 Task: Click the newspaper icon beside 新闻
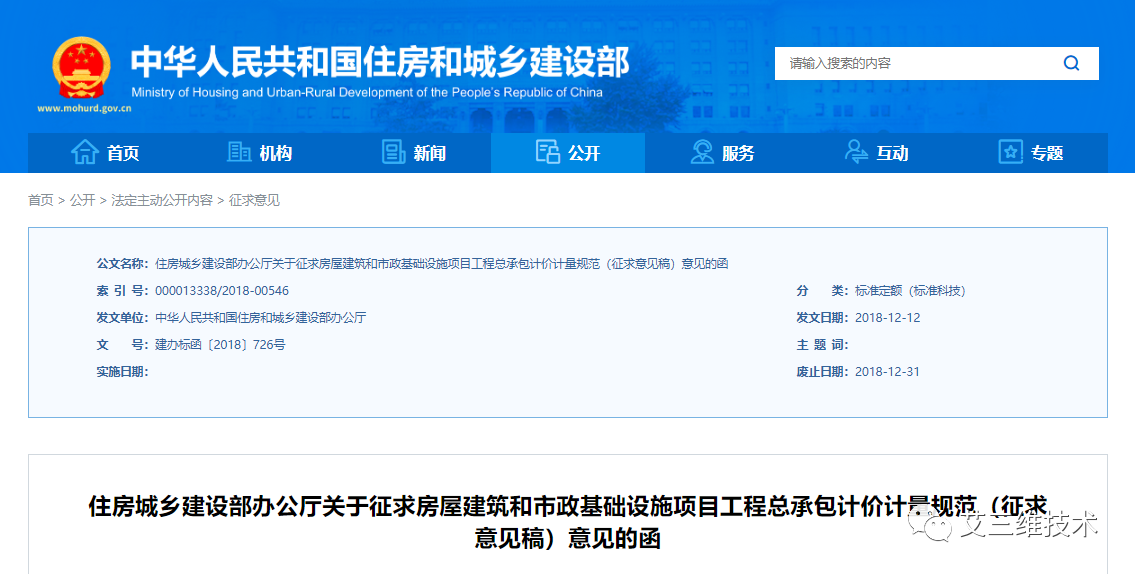[393, 152]
